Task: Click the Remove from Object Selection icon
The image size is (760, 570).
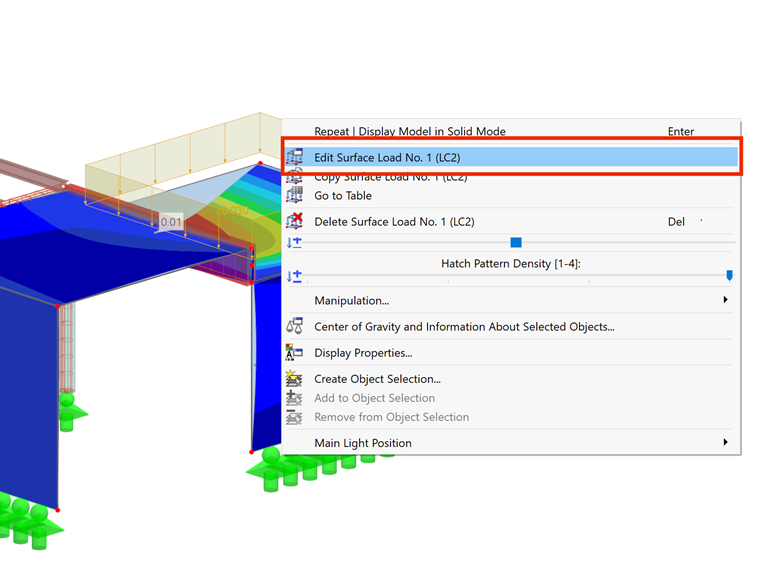Action: point(294,417)
